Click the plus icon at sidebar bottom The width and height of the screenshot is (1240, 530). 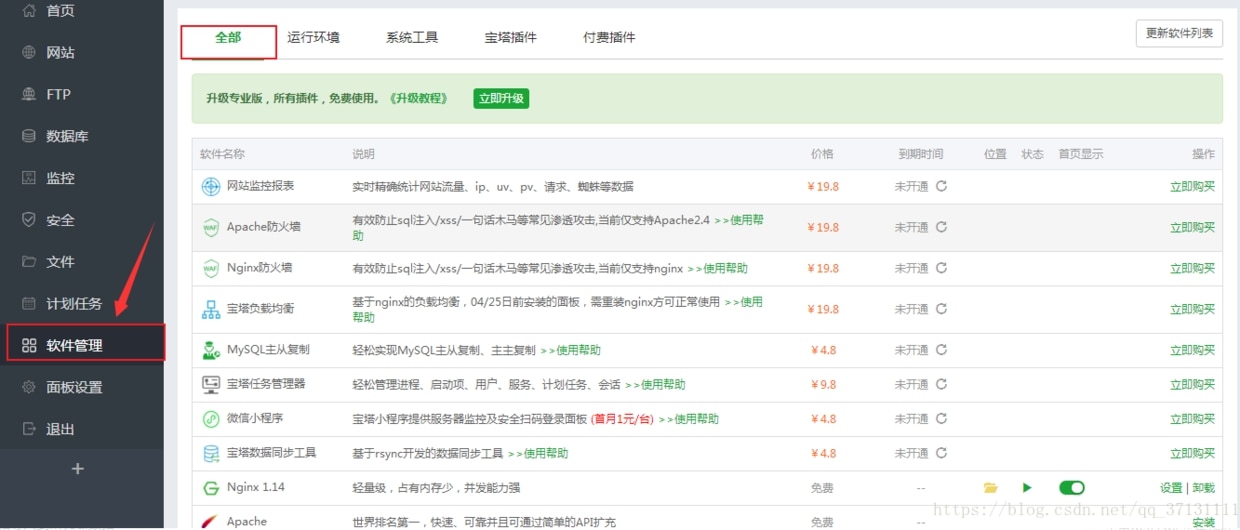[x=78, y=468]
